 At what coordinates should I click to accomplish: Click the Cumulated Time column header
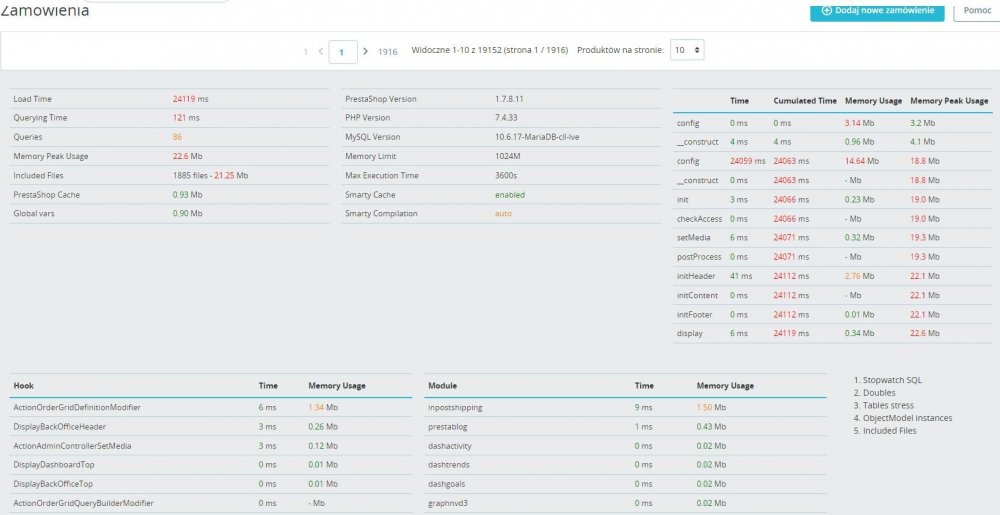[804, 101]
